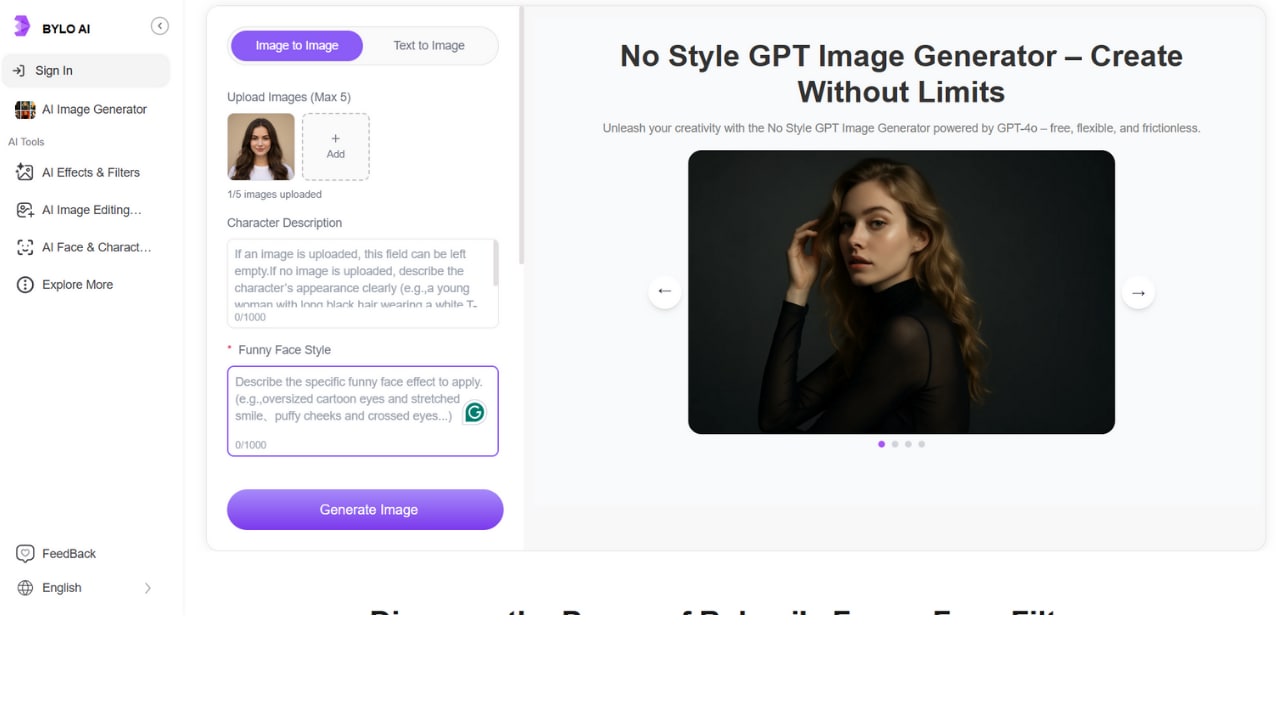Open the AI Image Generator link
The height and width of the screenshot is (720, 1280).
(86, 110)
